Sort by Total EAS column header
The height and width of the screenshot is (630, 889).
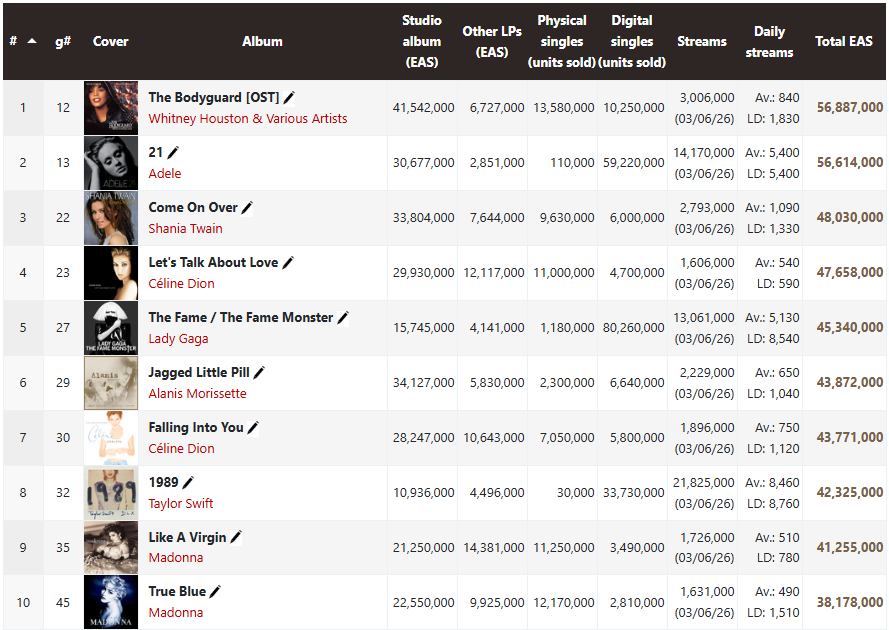[x=844, y=41]
